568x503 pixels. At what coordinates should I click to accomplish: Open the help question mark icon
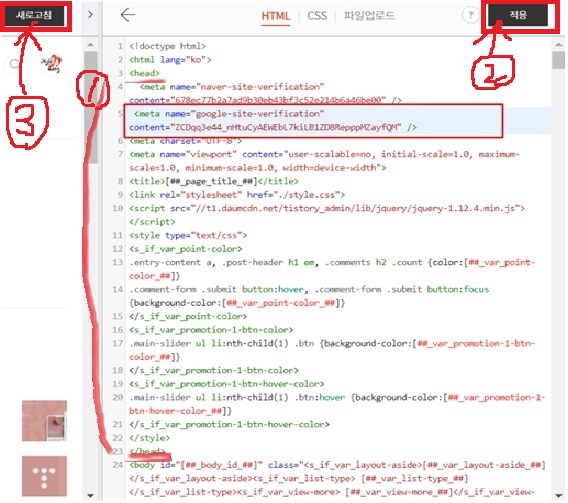pyautogui.click(x=470, y=15)
